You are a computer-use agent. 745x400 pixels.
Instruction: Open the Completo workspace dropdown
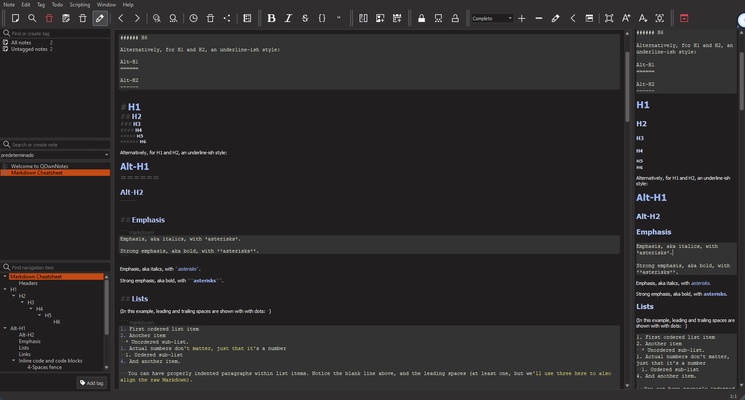pyautogui.click(x=492, y=18)
